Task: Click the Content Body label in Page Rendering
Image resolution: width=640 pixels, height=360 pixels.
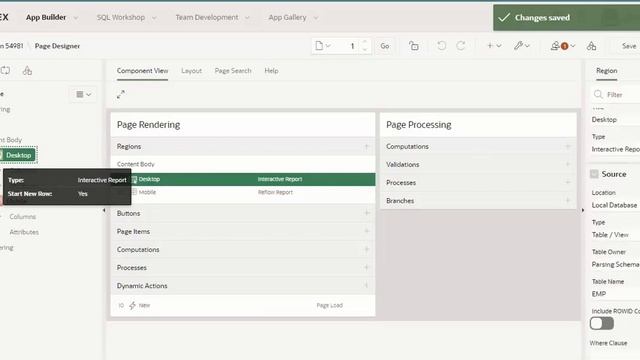Action: pos(136,164)
